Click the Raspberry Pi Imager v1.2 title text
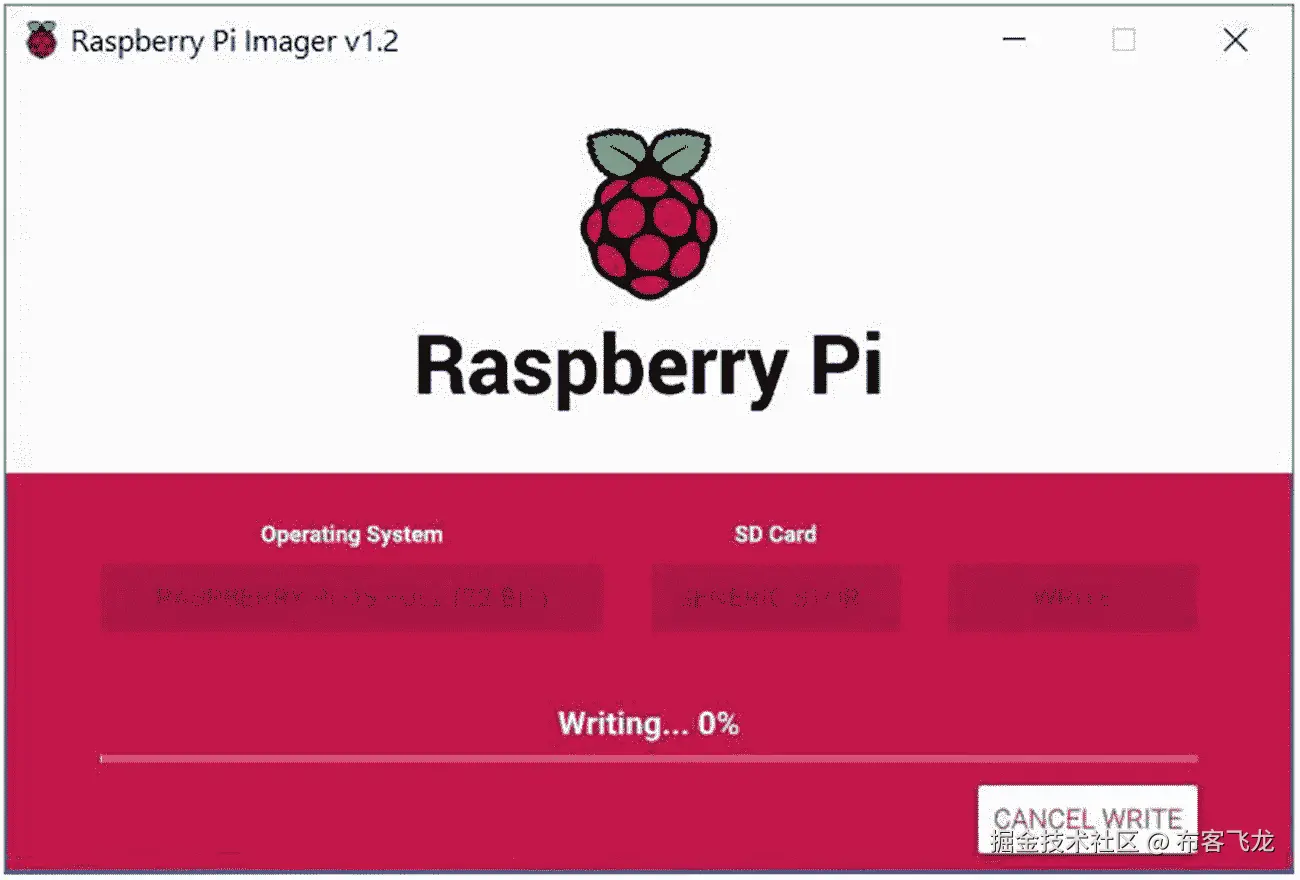Viewport: 1300px width, 880px height. (235, 41)
